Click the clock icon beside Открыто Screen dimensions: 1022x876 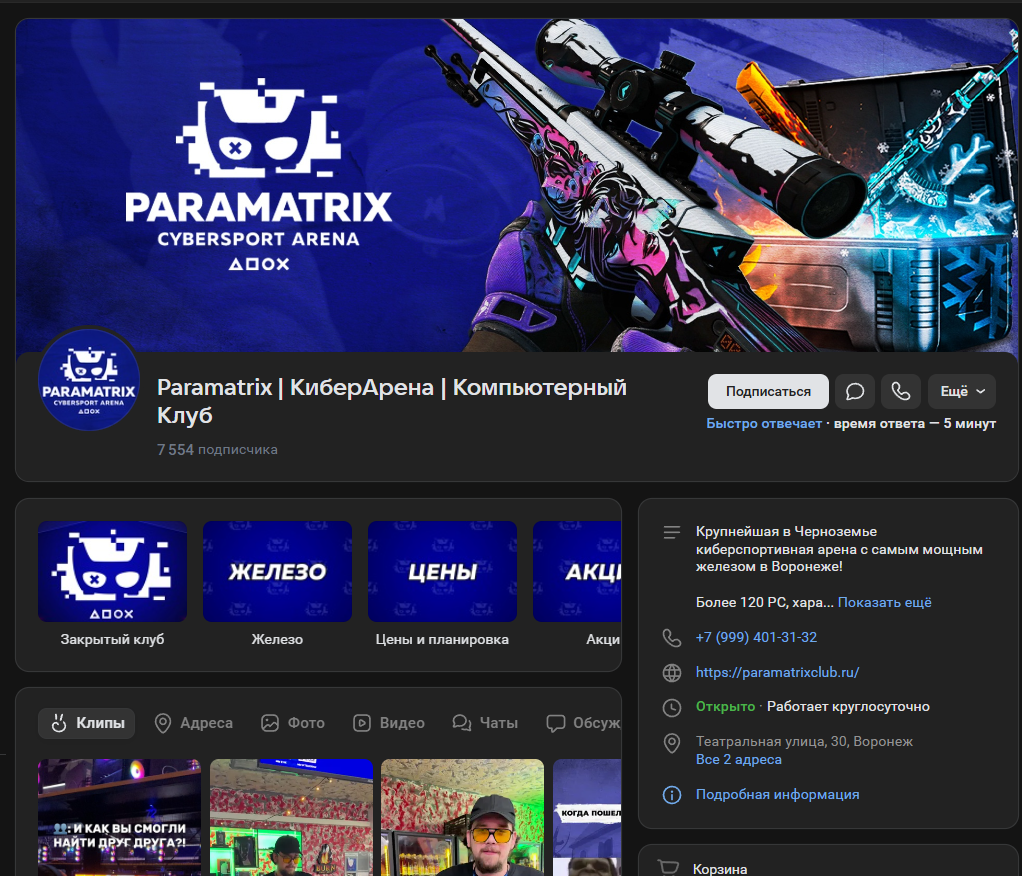click(671, 708)
